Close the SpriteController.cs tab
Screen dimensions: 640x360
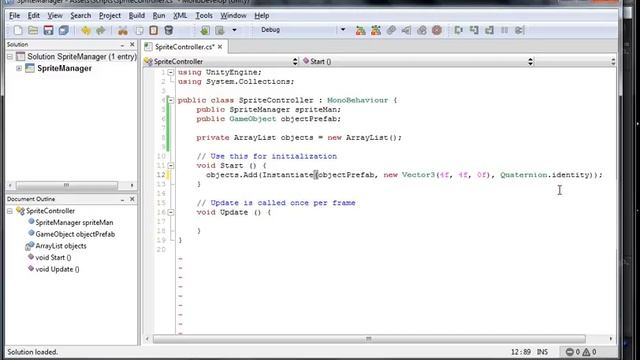click(x=220, y=47)
